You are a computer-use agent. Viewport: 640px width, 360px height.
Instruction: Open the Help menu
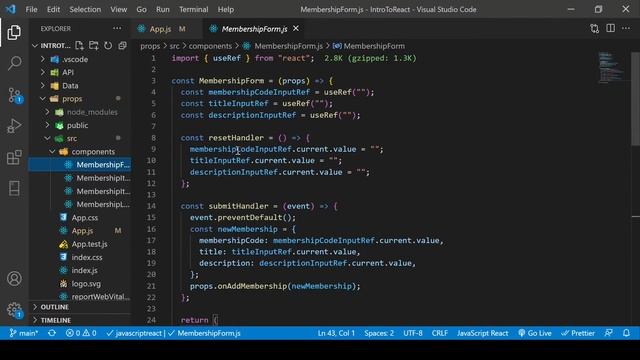[226, 9]
